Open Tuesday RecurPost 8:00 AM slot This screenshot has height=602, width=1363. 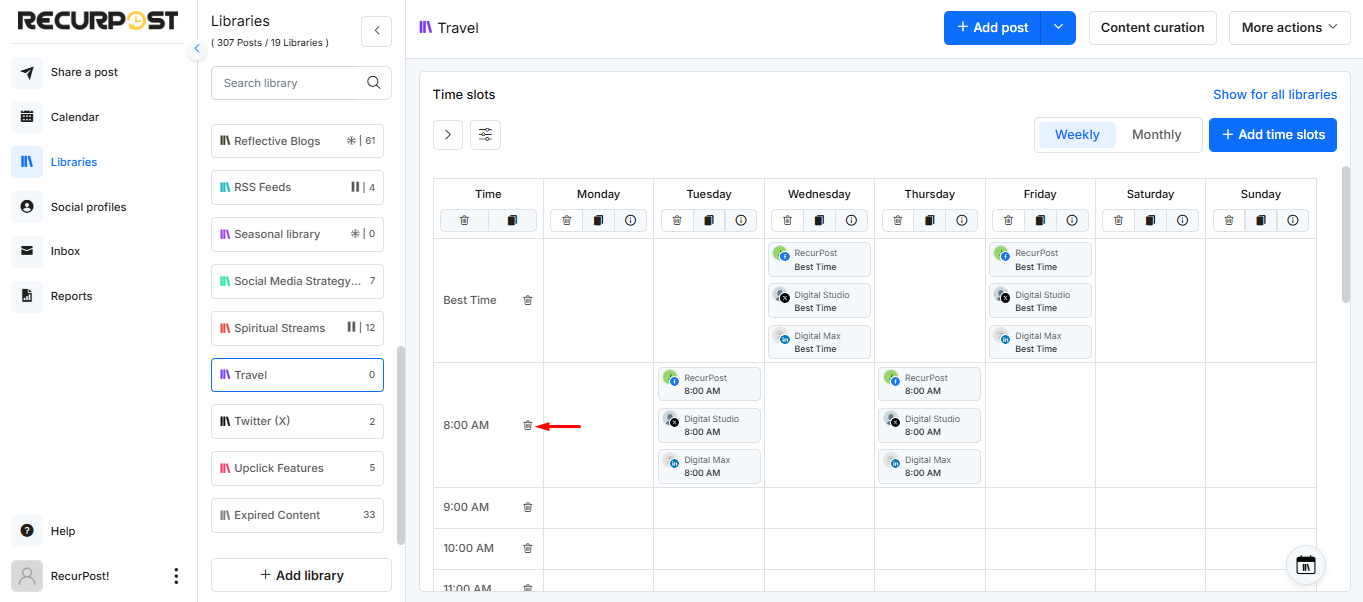click(709, 384)
